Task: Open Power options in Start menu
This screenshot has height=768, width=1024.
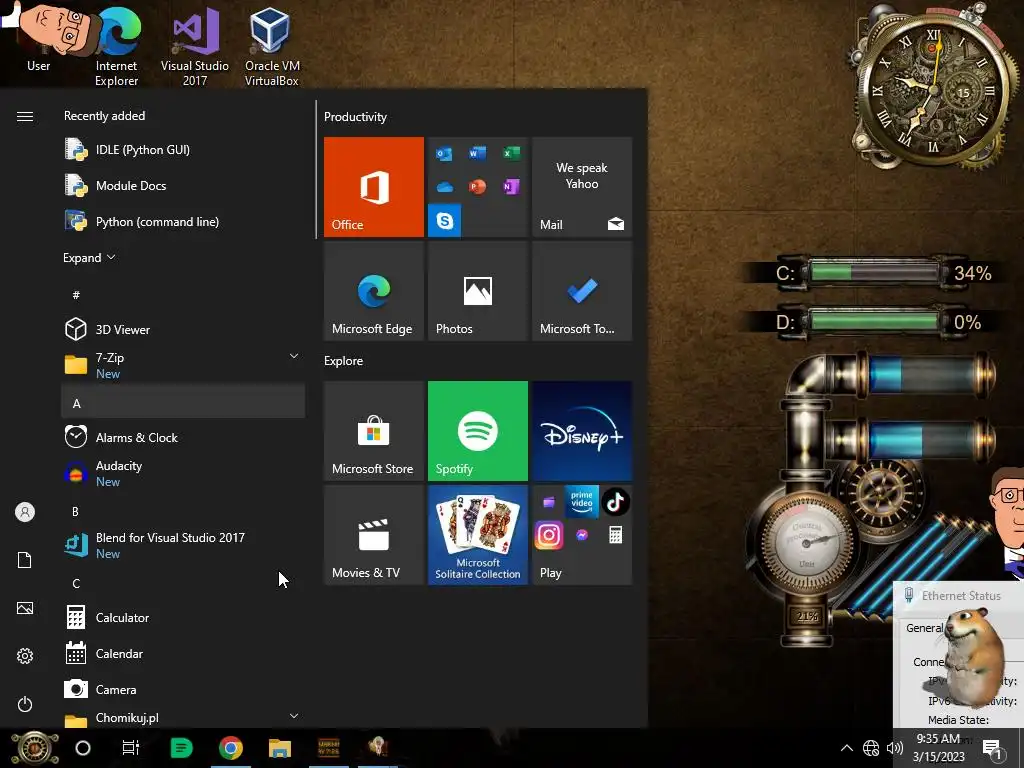Action: (x=25, y=704)
